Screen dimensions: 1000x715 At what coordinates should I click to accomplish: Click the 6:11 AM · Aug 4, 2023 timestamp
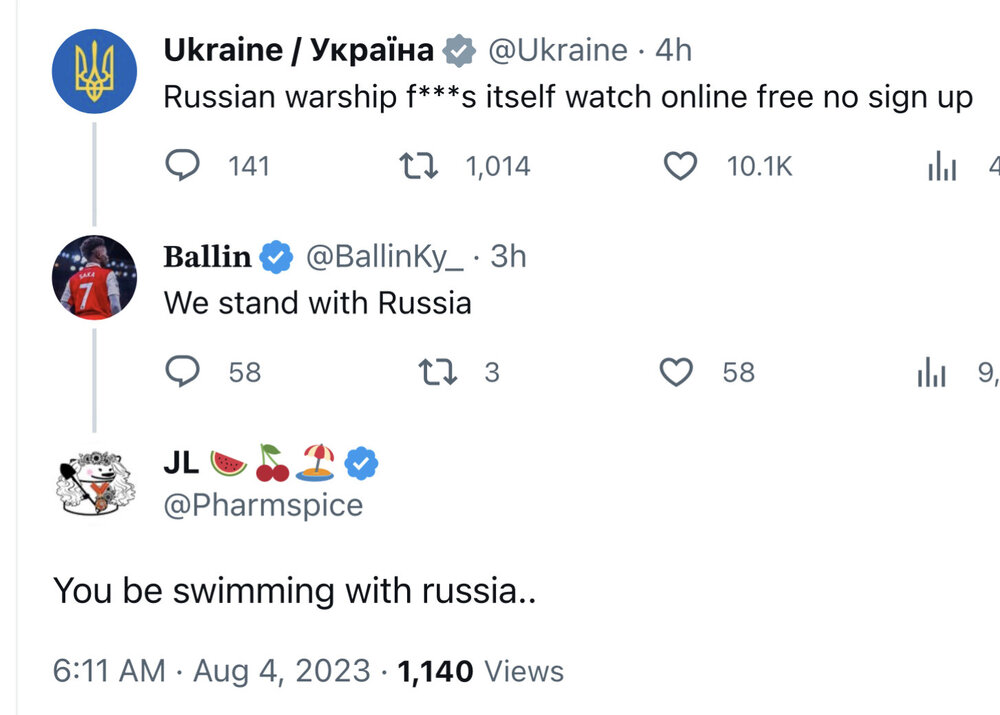tap(211, 670)
